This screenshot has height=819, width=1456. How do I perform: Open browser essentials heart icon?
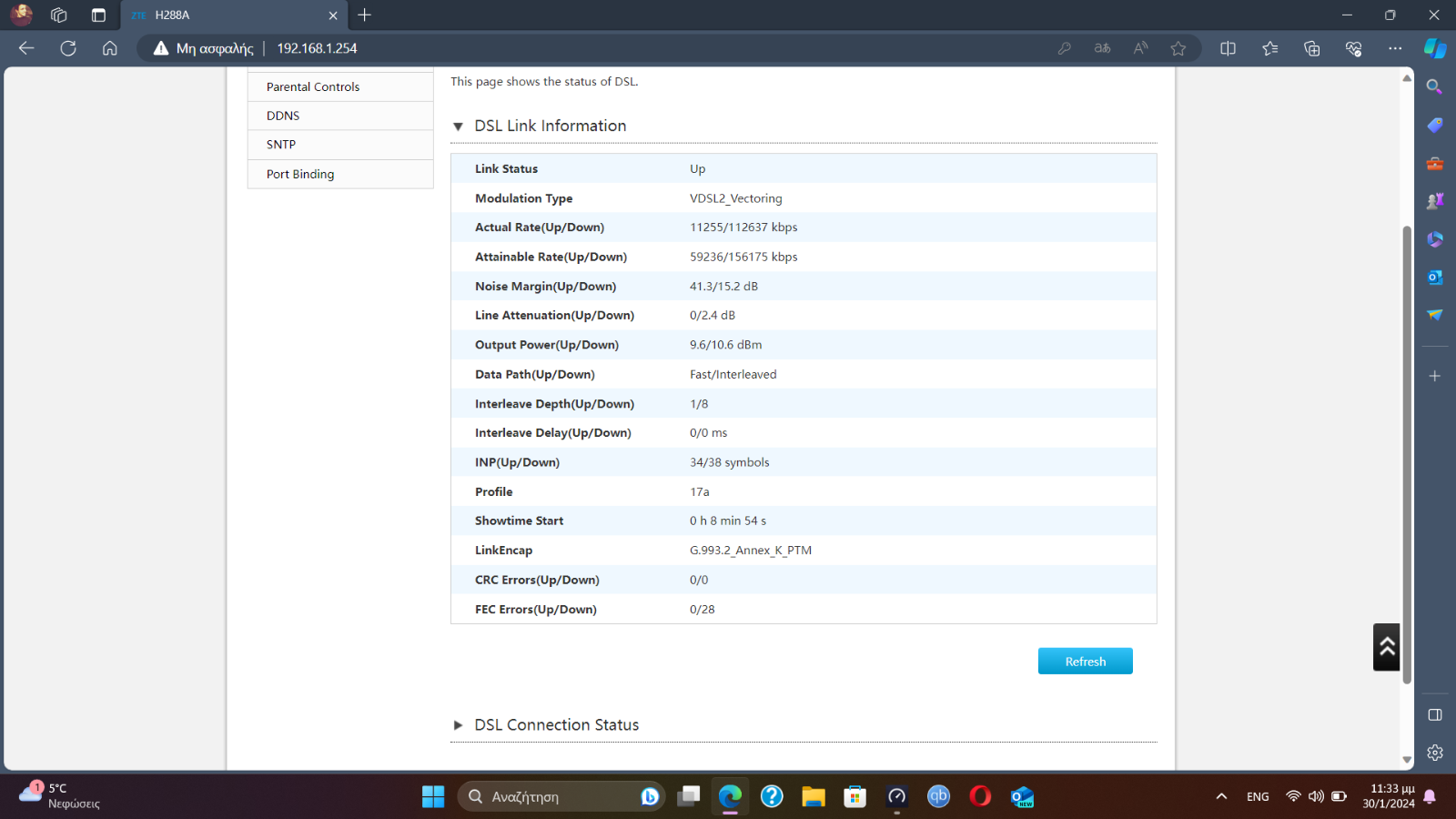pyautogui.click(x=1354, y=48)
